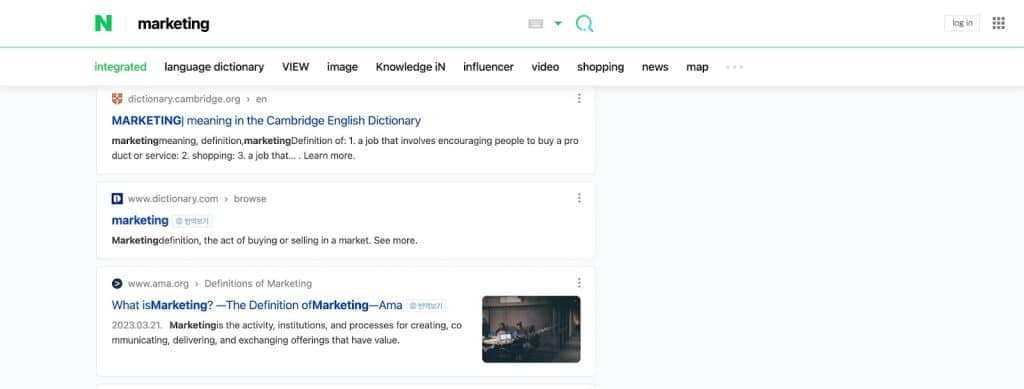Screen dimensions: 1024x389
Task: Open the on-screen keyboard icon
Action: [x=536, y=24]
